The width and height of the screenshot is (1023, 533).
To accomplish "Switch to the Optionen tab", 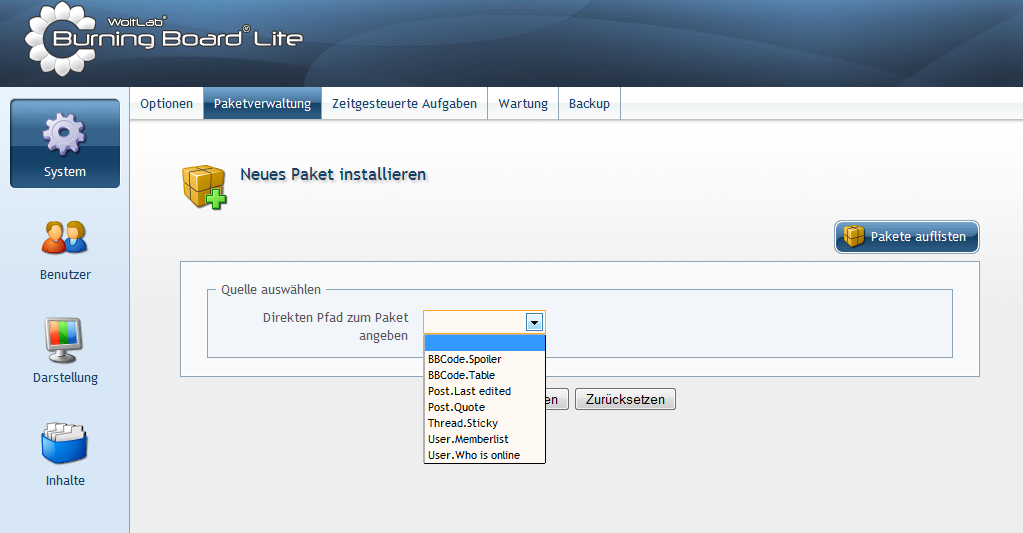I will tap(166, 104).
